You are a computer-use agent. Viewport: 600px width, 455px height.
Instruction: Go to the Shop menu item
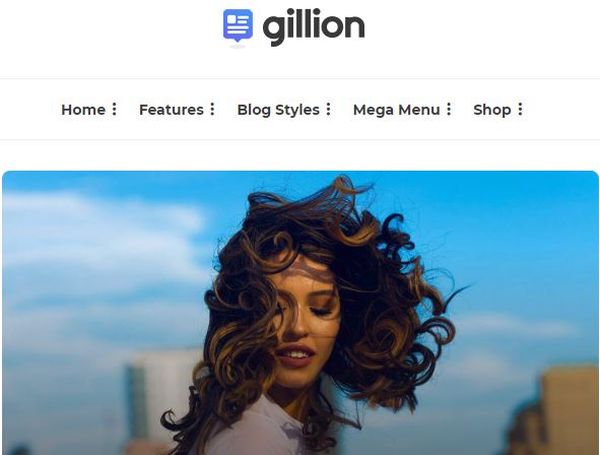click(492, 110)
